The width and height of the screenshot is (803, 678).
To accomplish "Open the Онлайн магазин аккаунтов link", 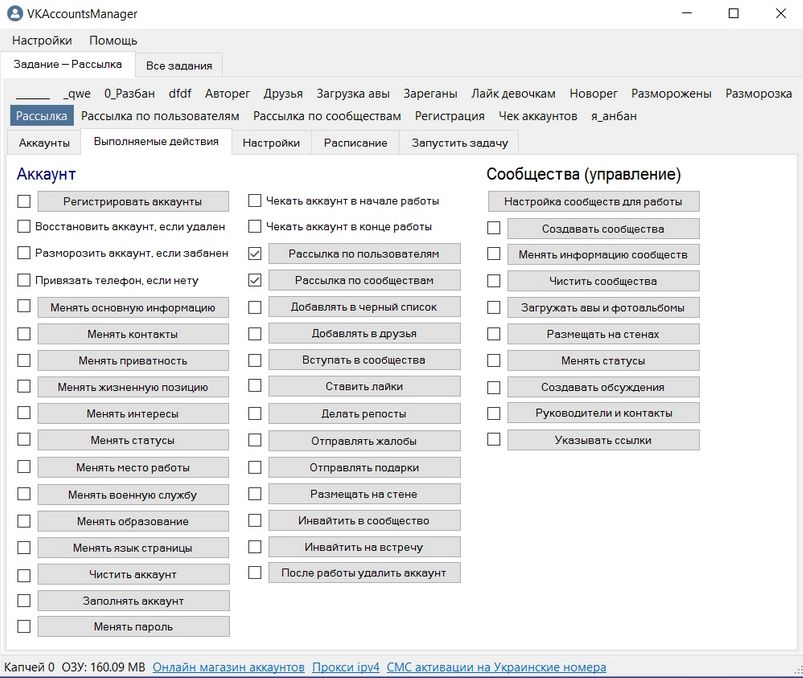I will (228, 667).
